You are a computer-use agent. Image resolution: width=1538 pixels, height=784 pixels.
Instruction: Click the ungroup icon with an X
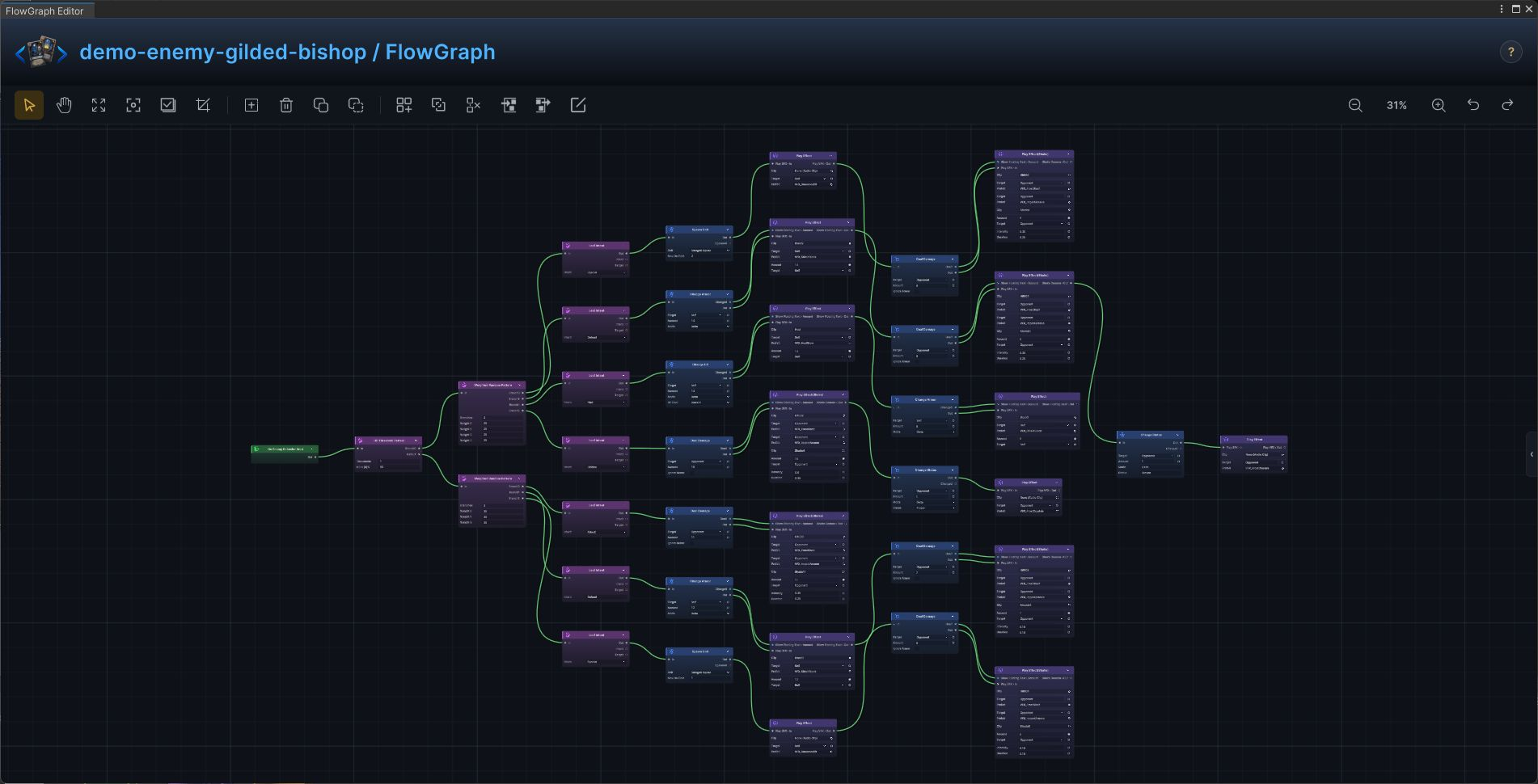click(x=474, y=105)
